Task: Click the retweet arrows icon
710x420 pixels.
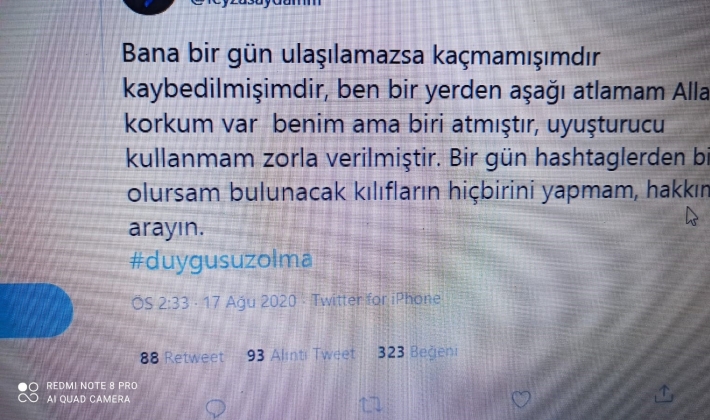Action: 370,404
